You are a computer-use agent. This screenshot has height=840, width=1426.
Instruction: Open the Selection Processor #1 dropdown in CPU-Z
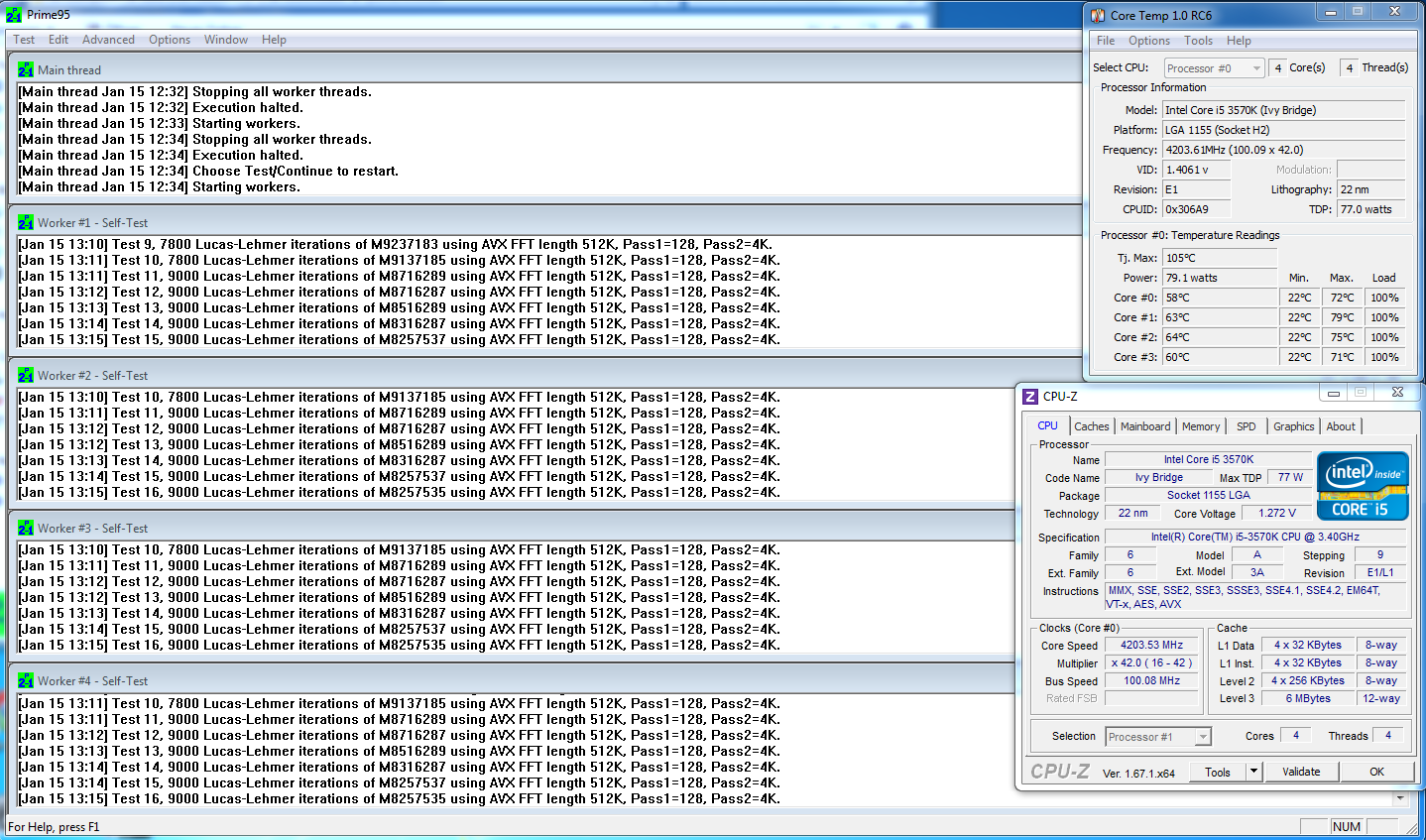1158,737
